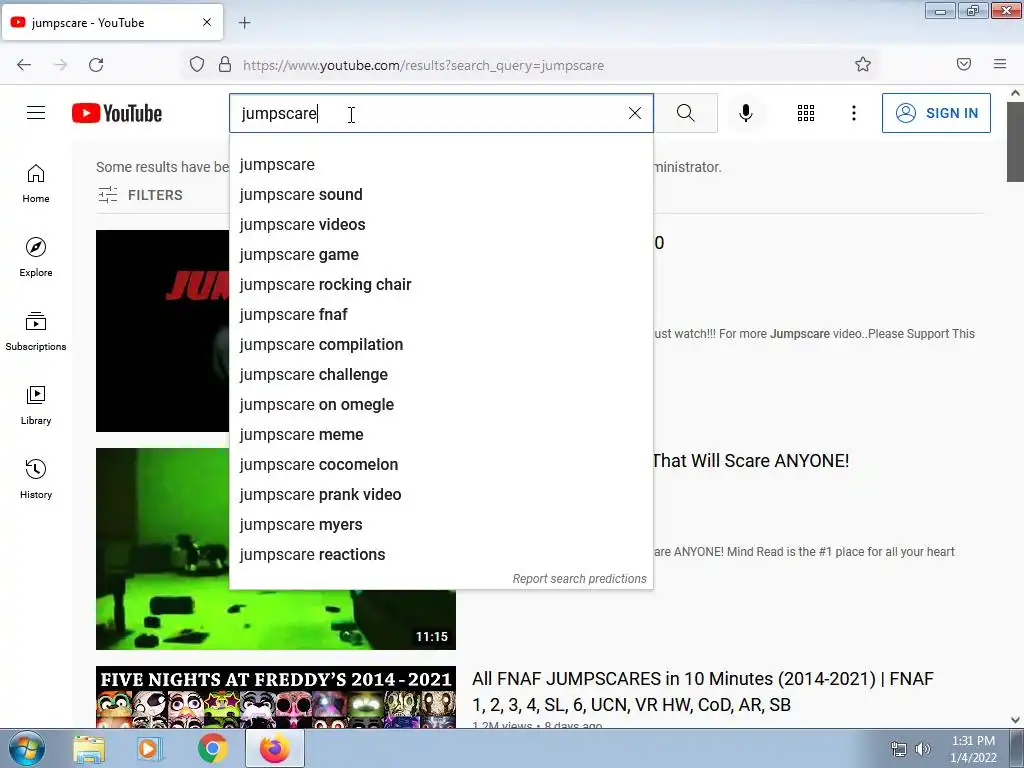Screen dimensions: 1024x768
Task: Open Firefox application menu
Action: tap(1000, 64)
